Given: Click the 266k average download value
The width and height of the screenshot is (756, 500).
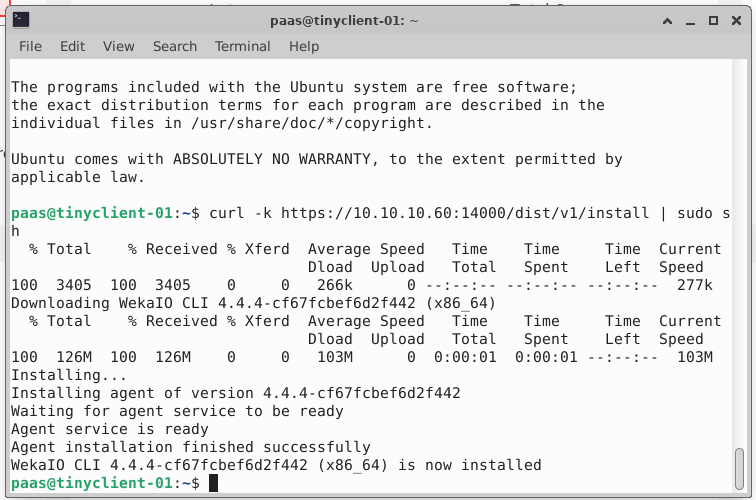Looking at the screenshot, I should pyautogui.click(x=335, y=285).
